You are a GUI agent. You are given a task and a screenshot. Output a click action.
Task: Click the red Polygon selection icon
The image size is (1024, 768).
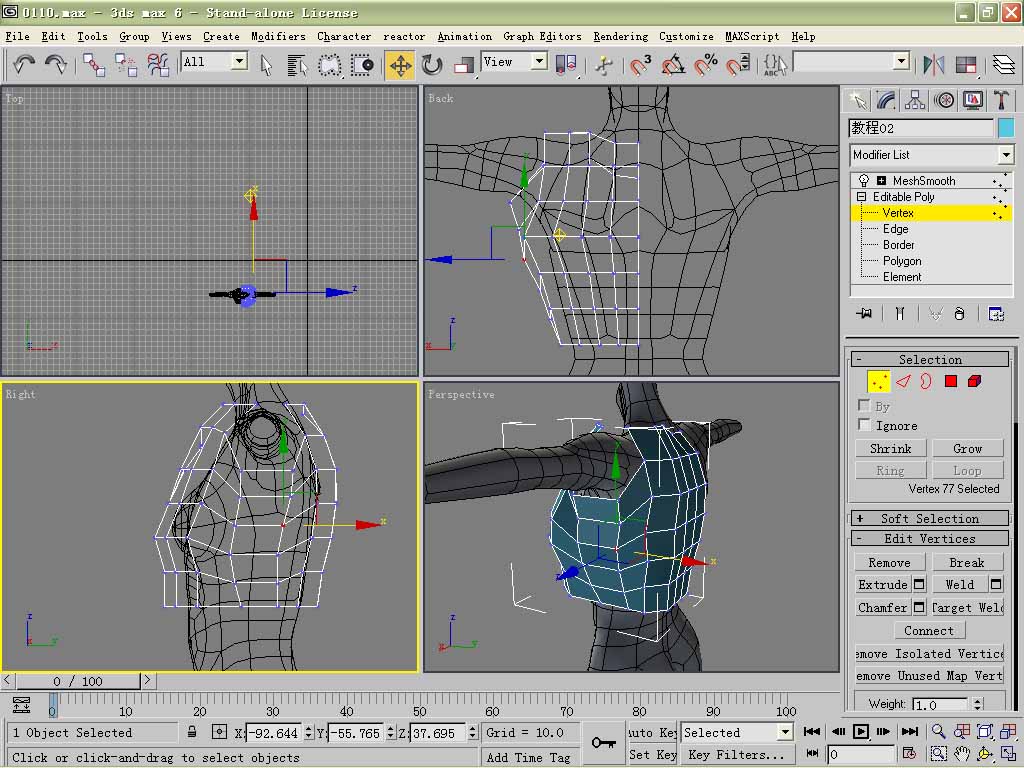(951, 381)
